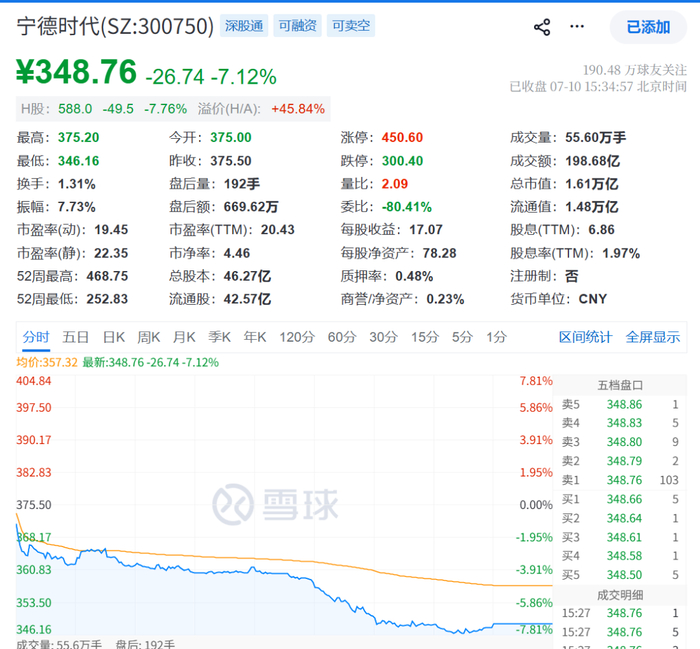Click the 五档盘口 header
This screenshot has width=700, height=649.
pyautogui.click(x=620, y=385)
